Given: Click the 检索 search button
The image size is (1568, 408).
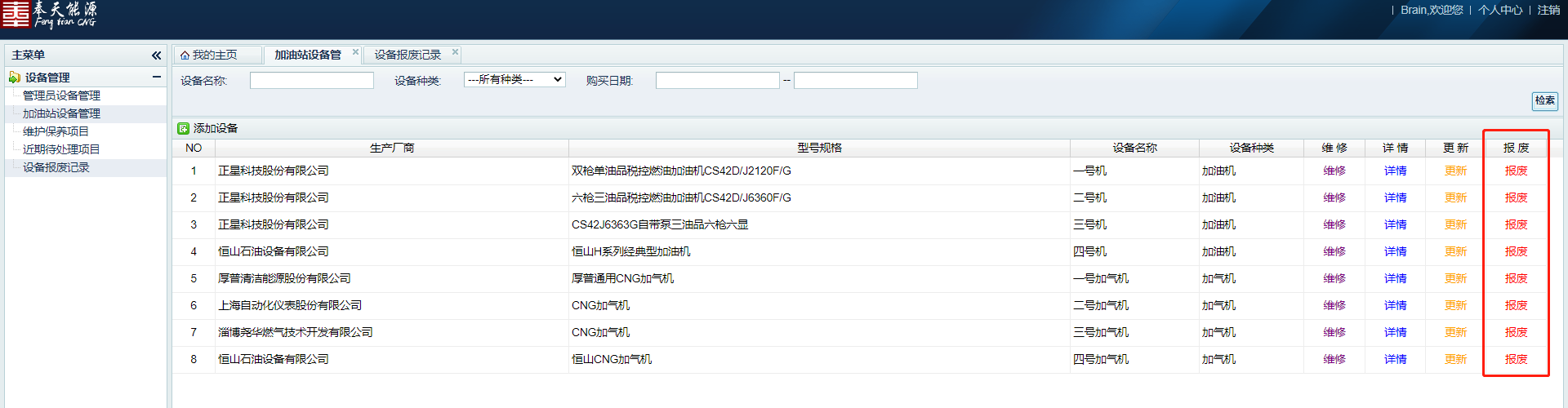Looking at the screenshot, I should coord(1544,100).
